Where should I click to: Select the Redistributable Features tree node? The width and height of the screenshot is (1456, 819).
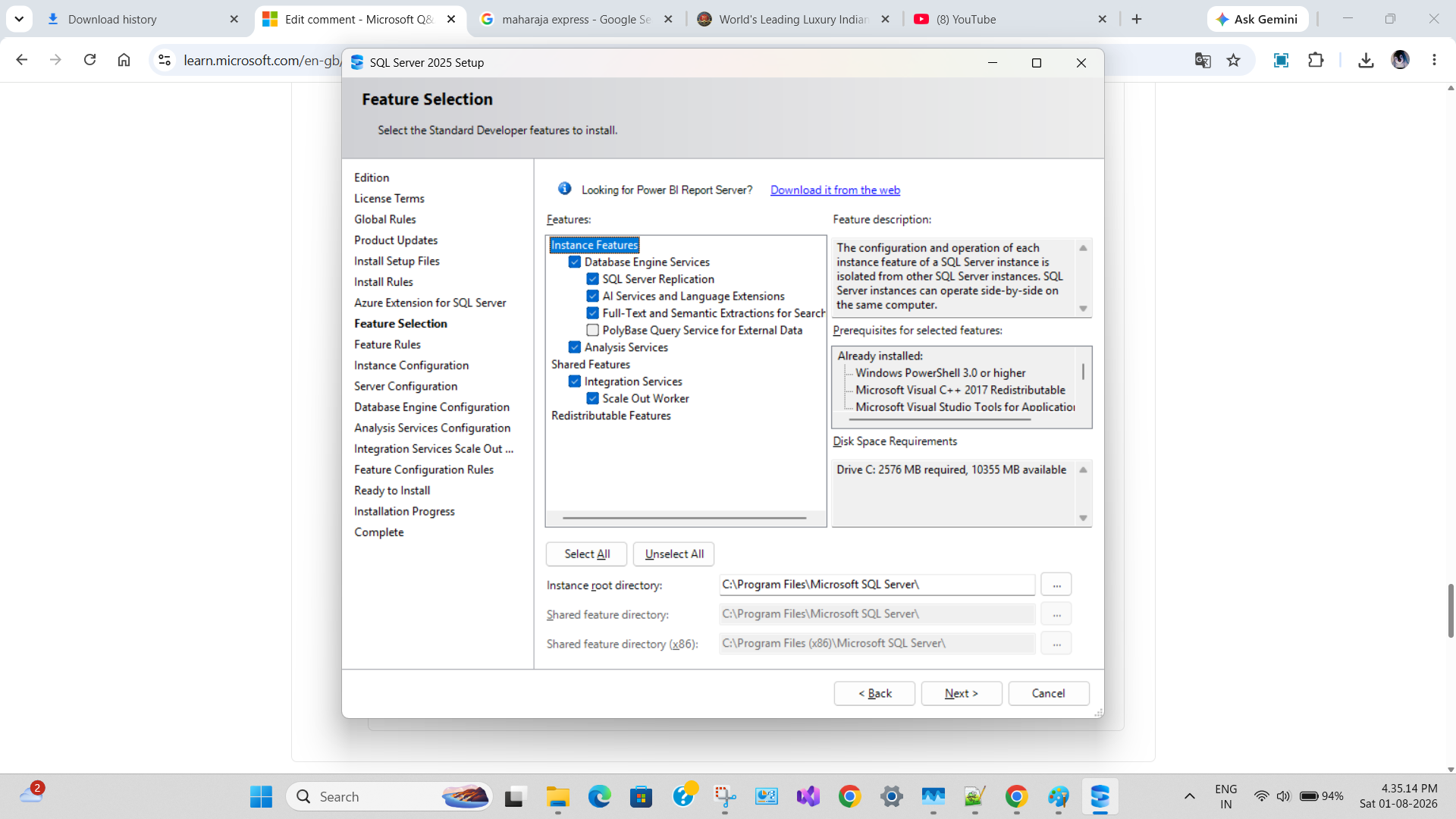pyautogui.click(x=611, y=416)
